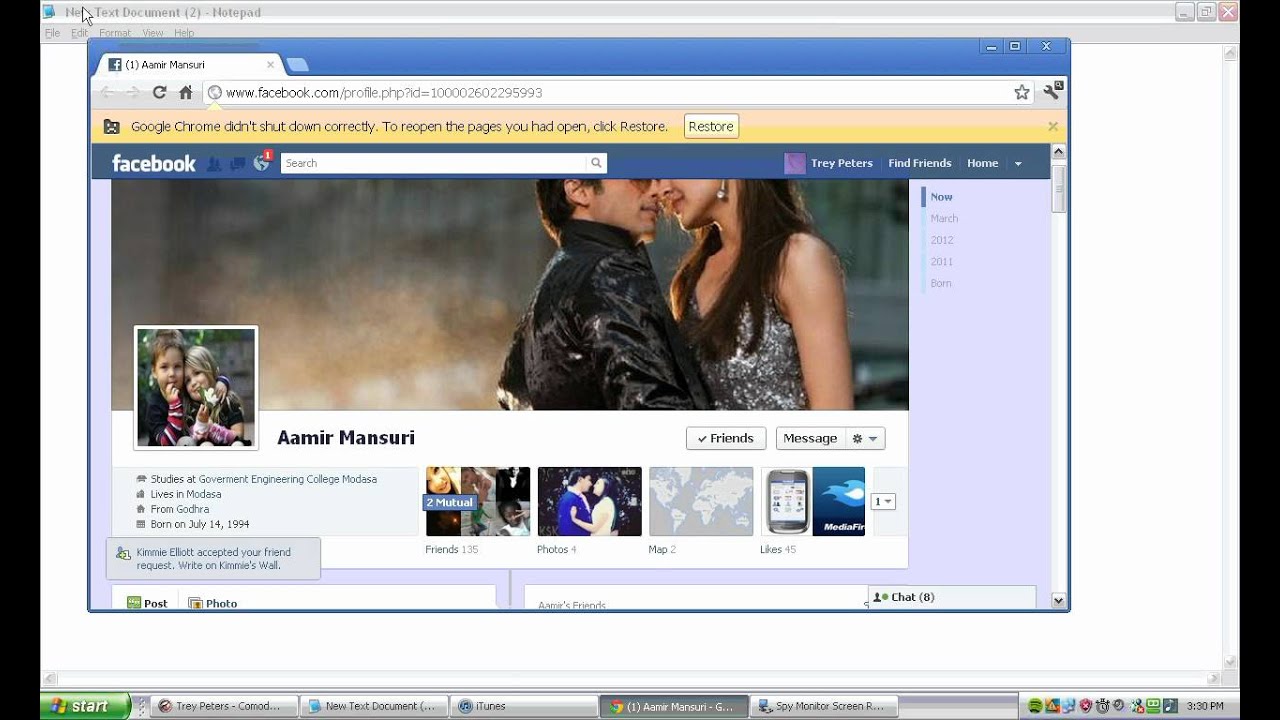This screenshot has width=1280, height=720.
Task: Open a new Chrome tab
Action: click(x=297, y=65)
